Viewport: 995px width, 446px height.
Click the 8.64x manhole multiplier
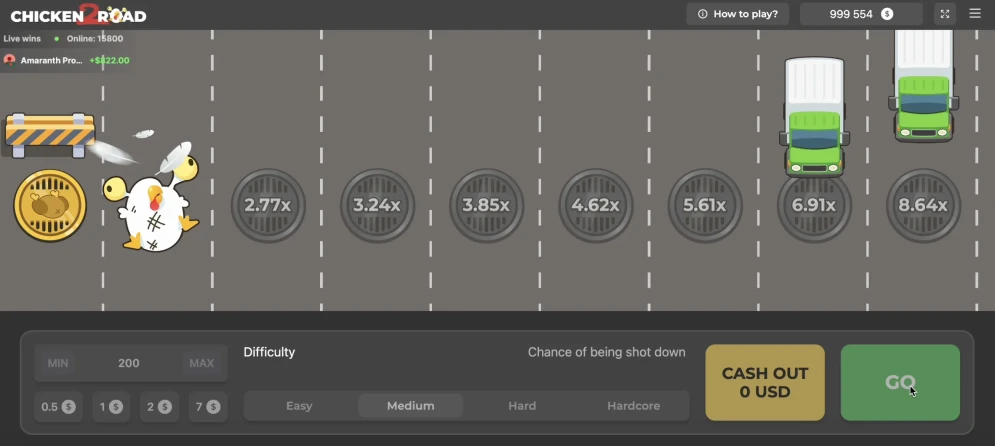tap(923, 205)
